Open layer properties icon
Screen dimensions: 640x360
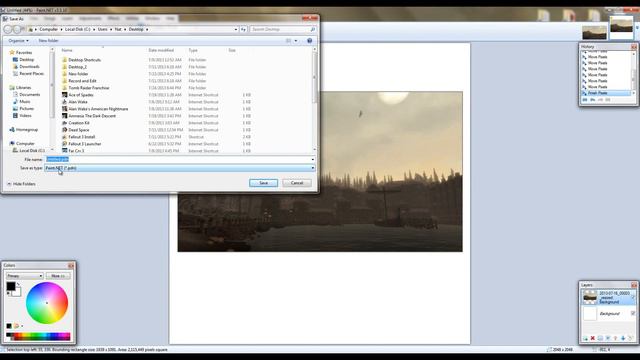[631, 338]
